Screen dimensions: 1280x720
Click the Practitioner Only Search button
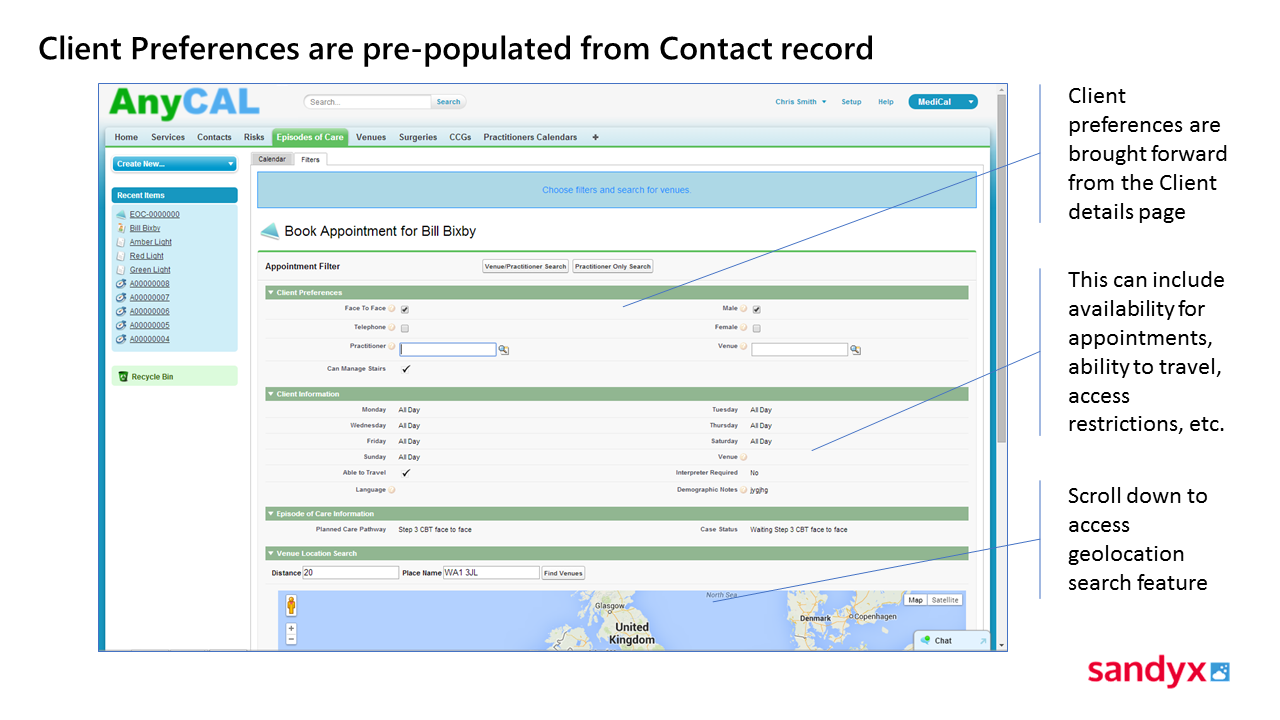[x=613, y=266]
